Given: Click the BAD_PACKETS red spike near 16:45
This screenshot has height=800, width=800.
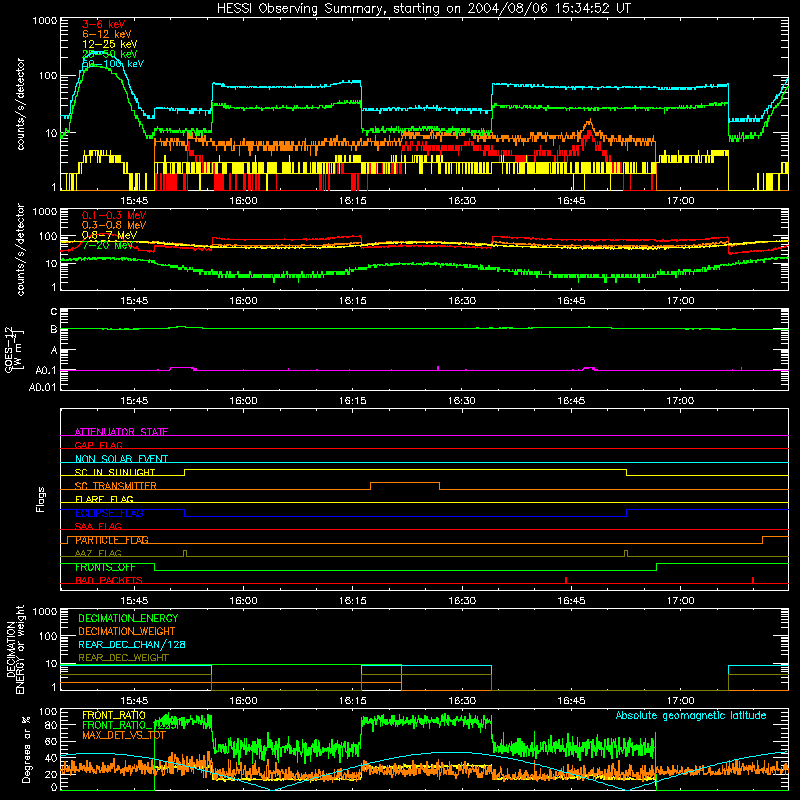Looking at the screenshot, I should (x=566, y=580).
